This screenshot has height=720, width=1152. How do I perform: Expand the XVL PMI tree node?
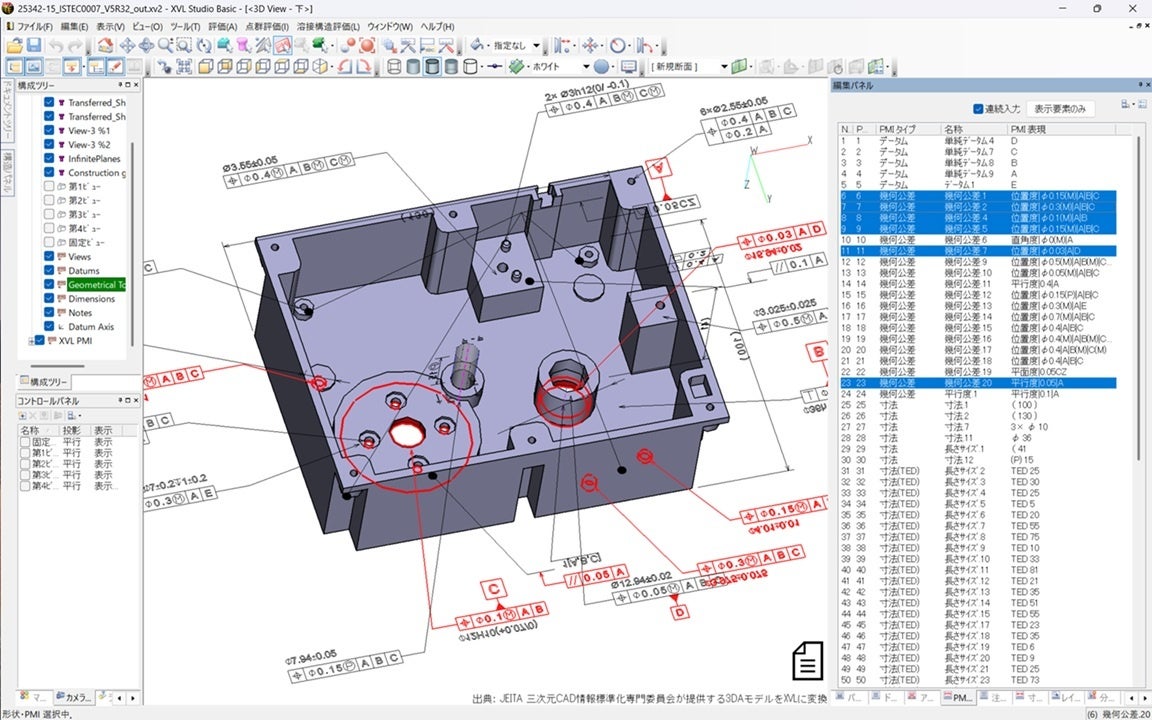click(x=31, y=341)
